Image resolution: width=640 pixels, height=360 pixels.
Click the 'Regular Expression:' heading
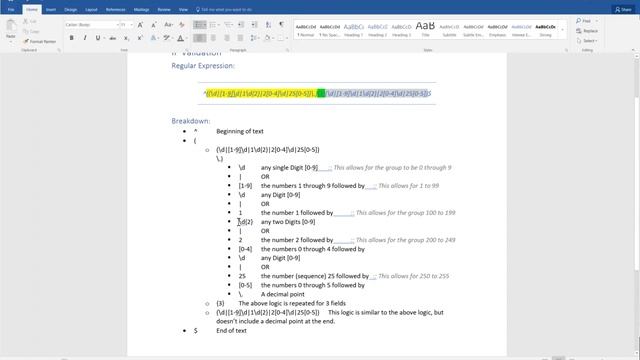coord(203,66)
